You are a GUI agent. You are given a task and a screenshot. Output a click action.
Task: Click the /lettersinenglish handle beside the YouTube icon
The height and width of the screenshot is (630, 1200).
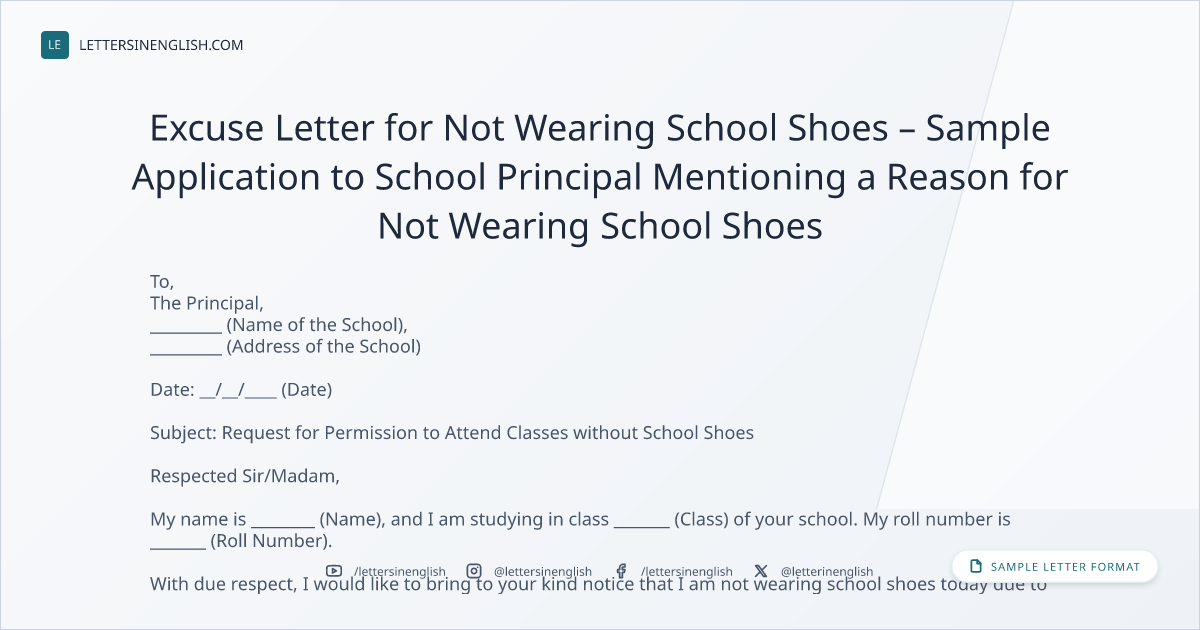(x=399, y=572)
